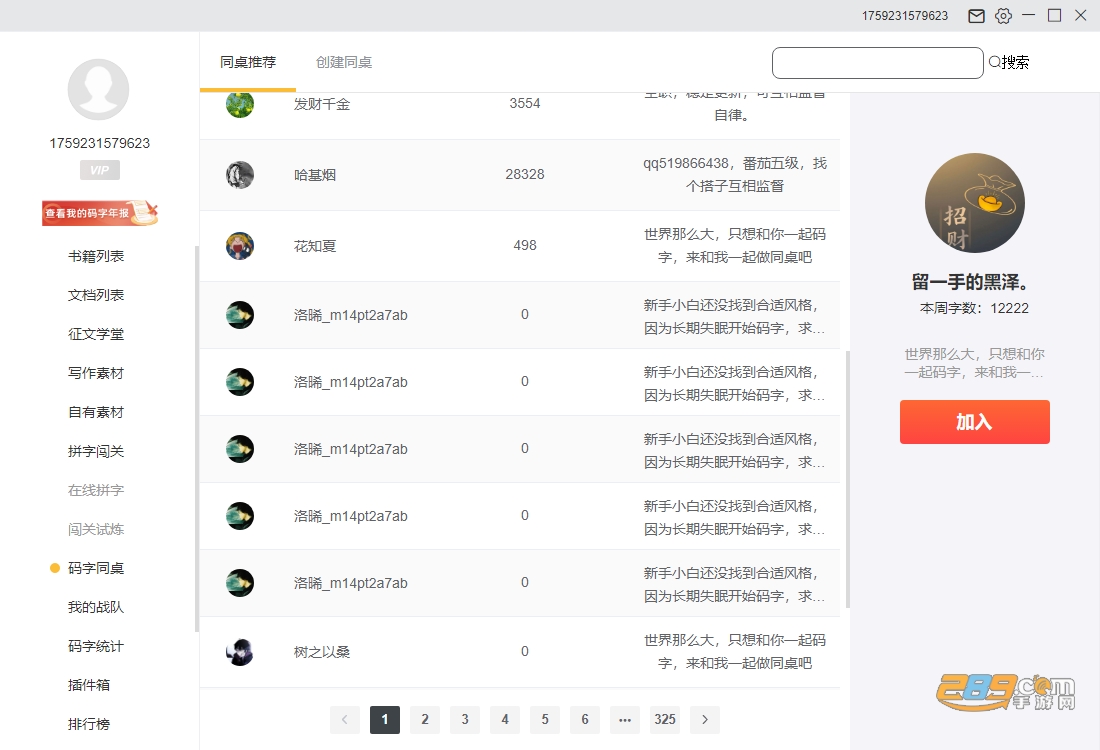Image resolution: width=1100 pixels, height=750 pixels.
Task: Click 本周字数: 12222 text
Action: (974, 309)
